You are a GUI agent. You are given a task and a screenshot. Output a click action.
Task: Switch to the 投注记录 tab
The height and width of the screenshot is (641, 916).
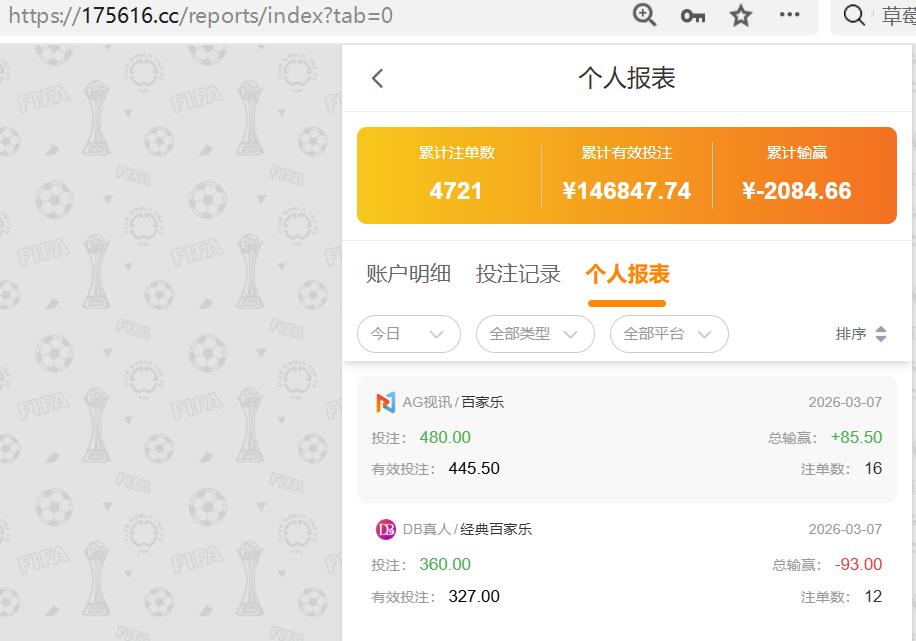520,274
